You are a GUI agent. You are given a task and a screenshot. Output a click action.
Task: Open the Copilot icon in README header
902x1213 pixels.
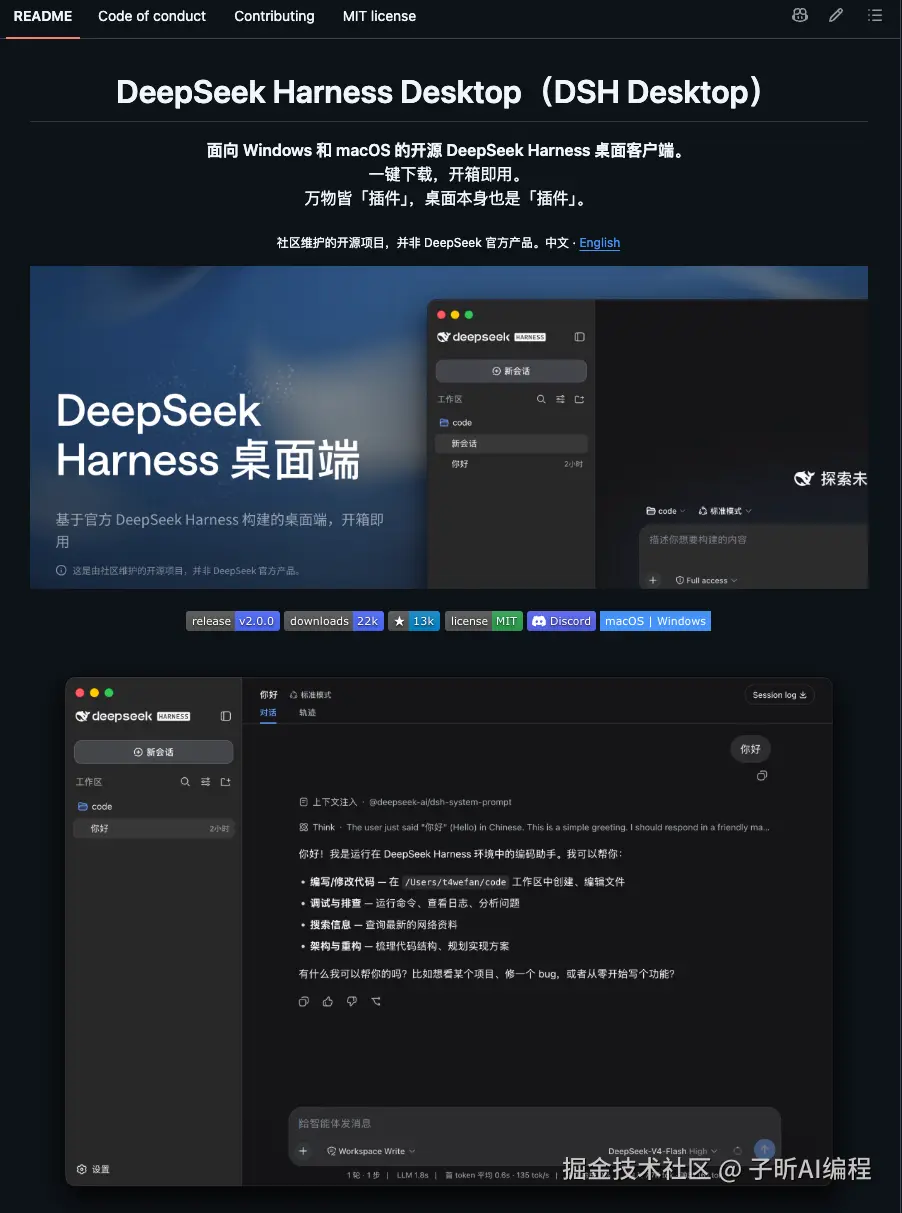point(799,15)
